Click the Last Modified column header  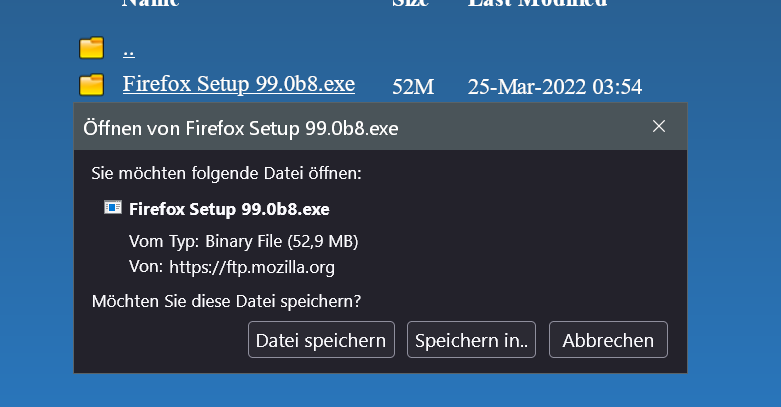[537, 3]
